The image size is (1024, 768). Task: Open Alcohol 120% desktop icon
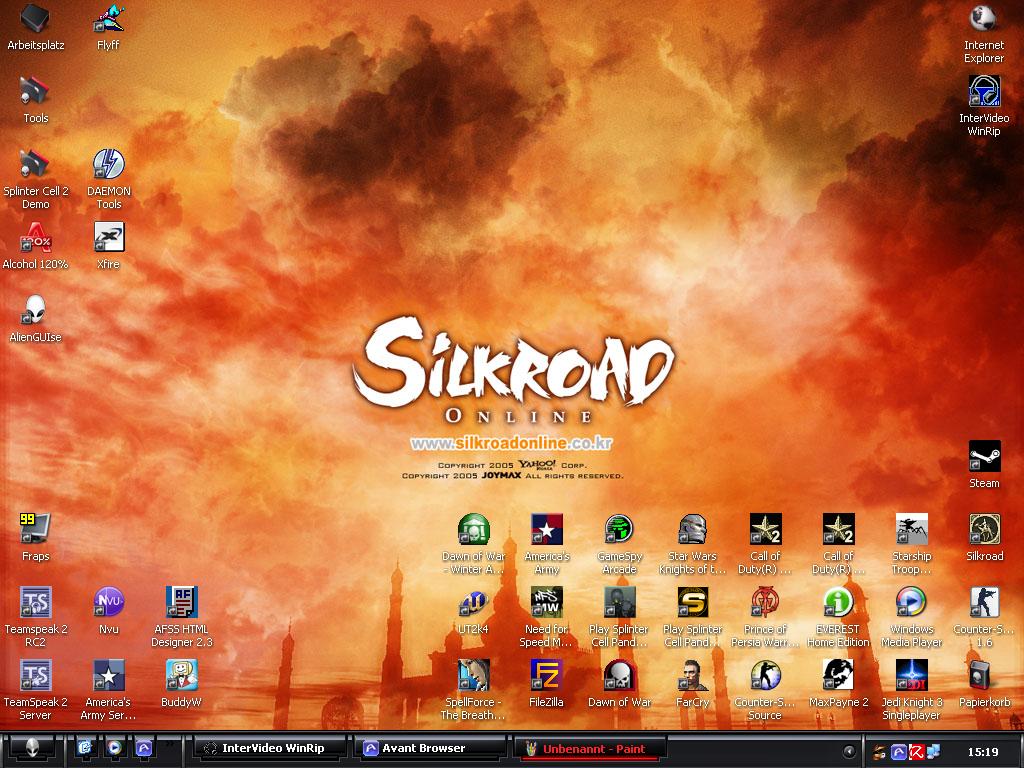35,238
